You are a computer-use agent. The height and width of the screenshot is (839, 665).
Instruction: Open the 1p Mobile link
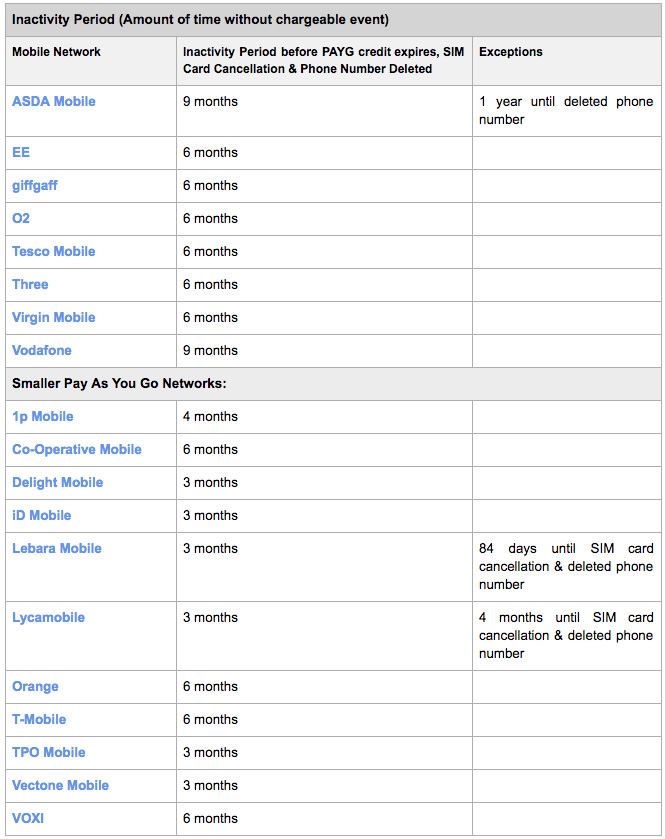click(43, 416)
